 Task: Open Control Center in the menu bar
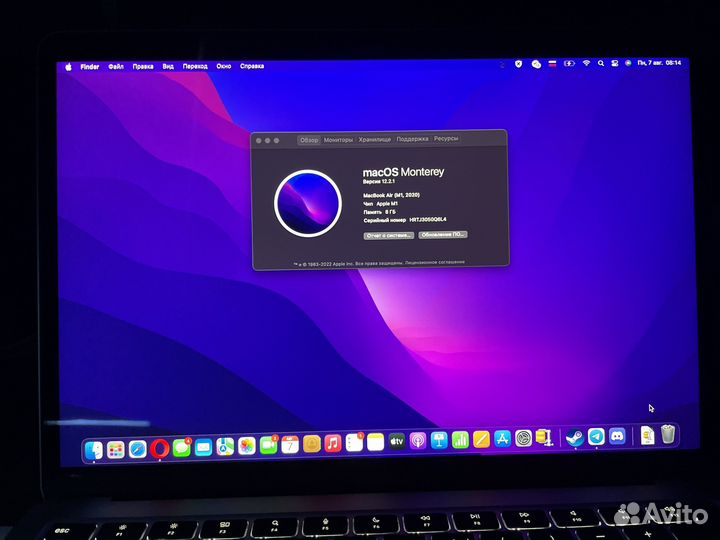coord(614,63)
